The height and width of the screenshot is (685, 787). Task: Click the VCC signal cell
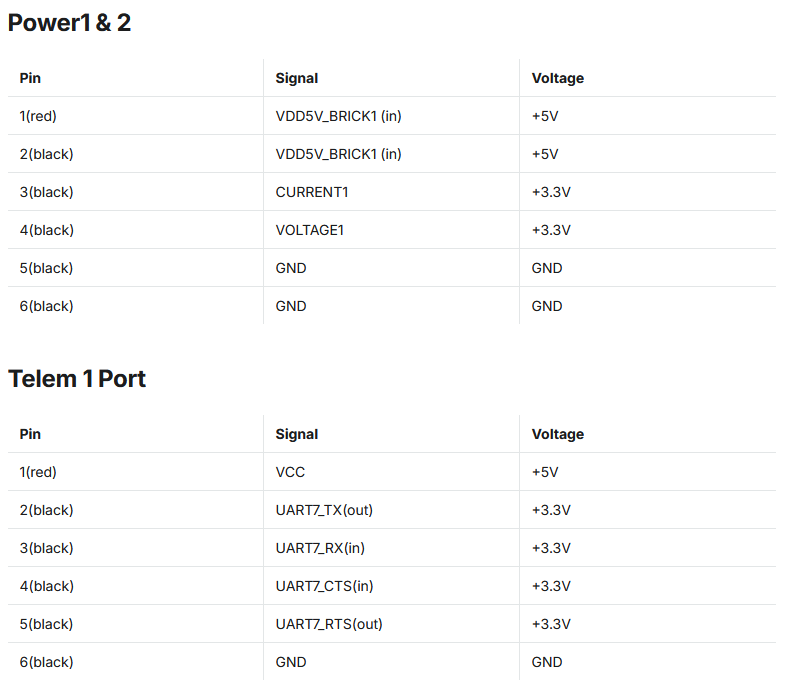tap(291, 472)
